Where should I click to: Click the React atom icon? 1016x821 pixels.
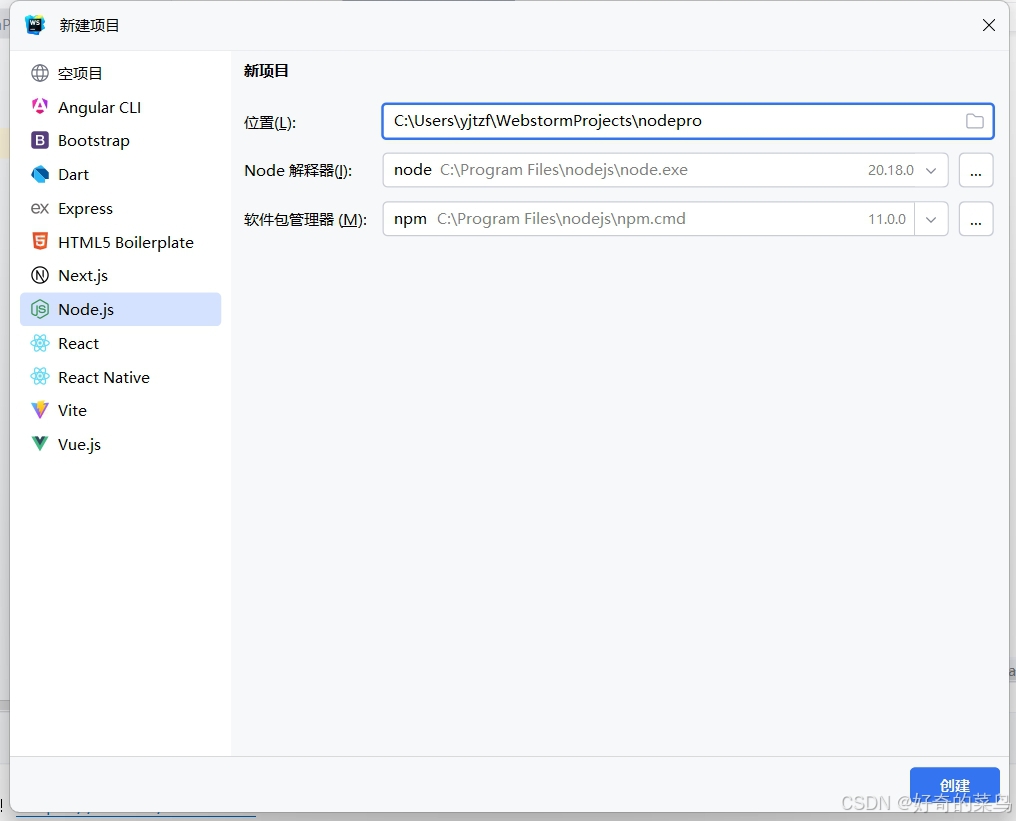tap(40, 343)
